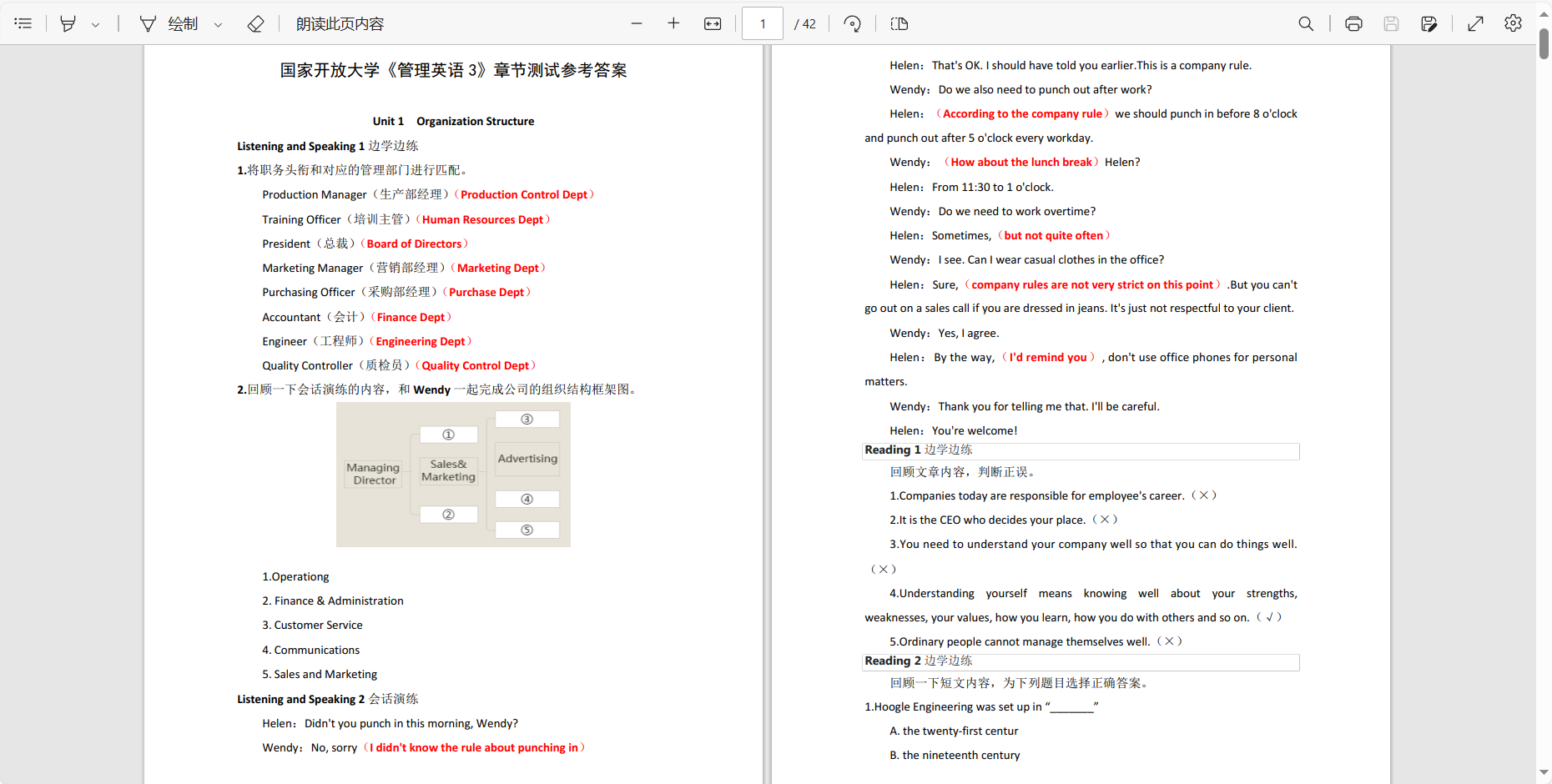Click the '3. Customer Service' line
Image resolution: width=1552 pixels, height=784 pixels.
312,625
